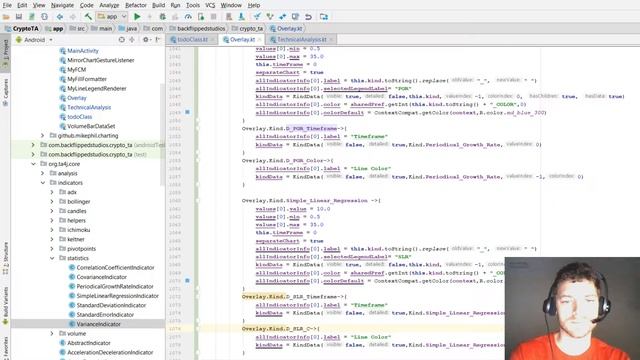Navigate forward with the right arrow icon
Screen dimensions: 640x360
click(73, 17)
